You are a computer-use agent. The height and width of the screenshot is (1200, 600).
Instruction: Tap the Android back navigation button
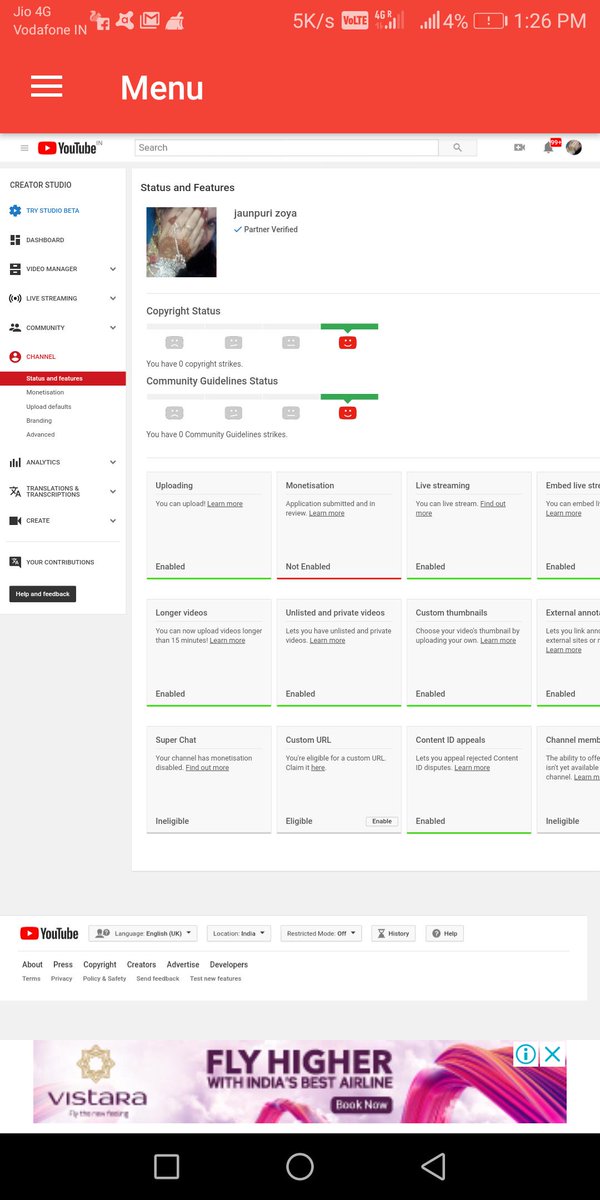point(432,1166)
